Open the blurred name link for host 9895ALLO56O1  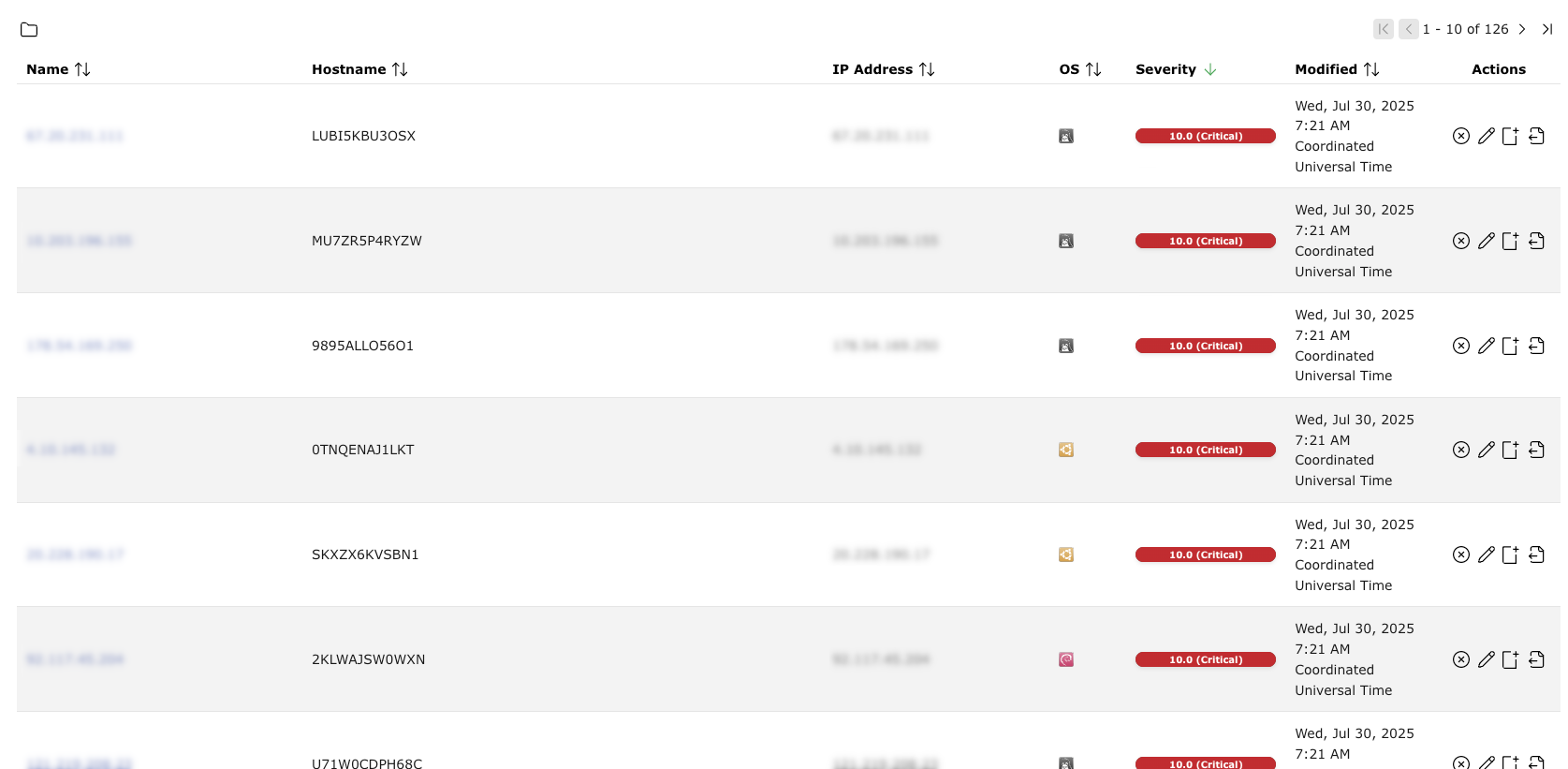point(80,346)
